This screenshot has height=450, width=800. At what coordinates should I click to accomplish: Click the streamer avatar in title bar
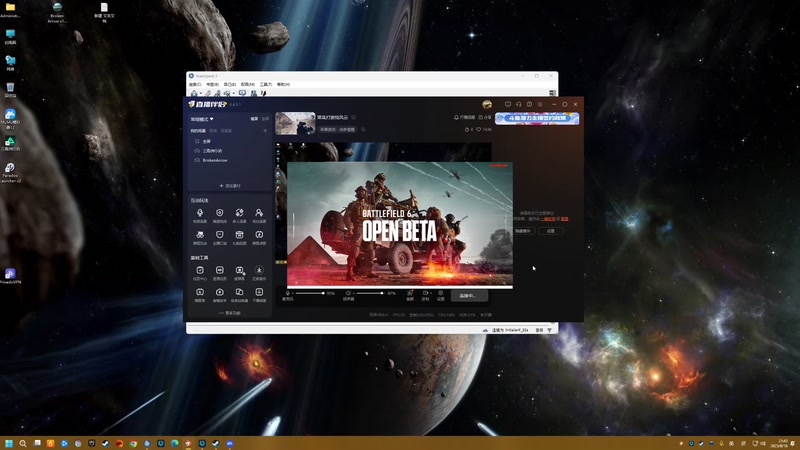tap(487, 104)
